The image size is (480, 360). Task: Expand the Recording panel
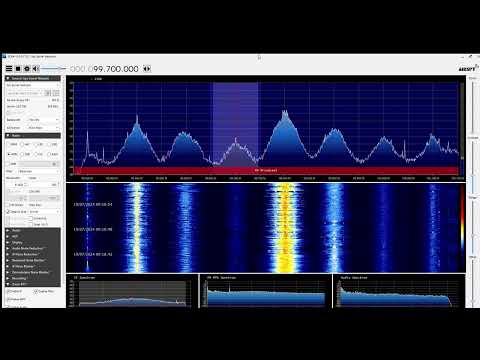coord(33,278)
